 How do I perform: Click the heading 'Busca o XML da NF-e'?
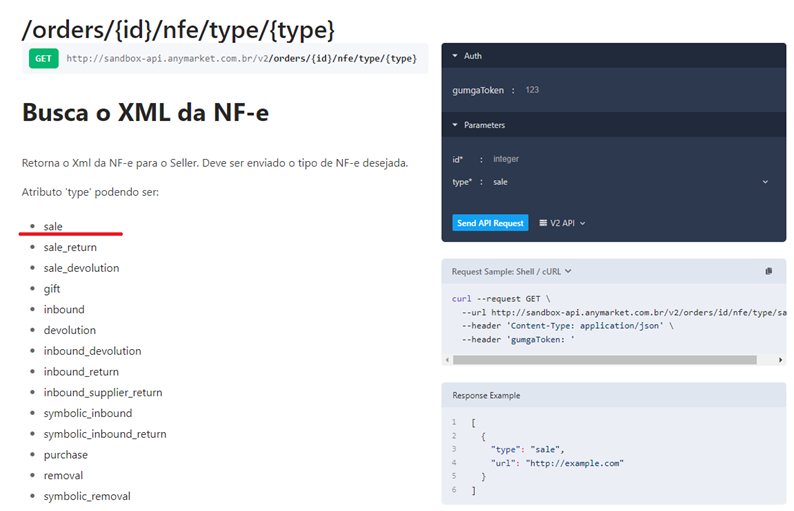point(145,112)
